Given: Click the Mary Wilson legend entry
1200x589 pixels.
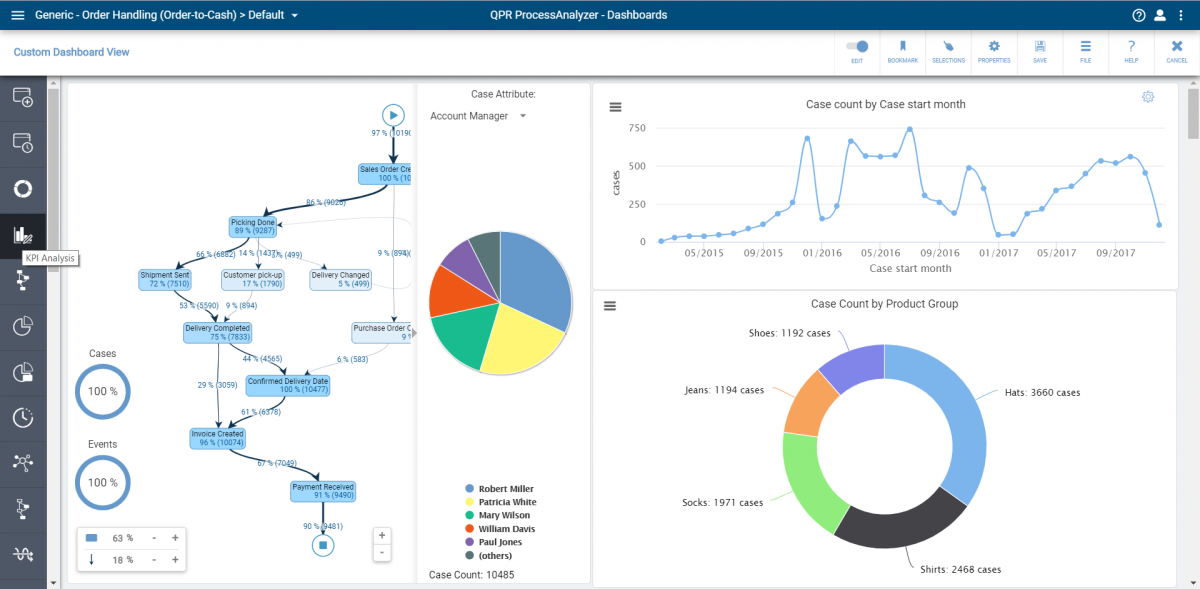Looking at the screenshot, I should pos(496,515).
